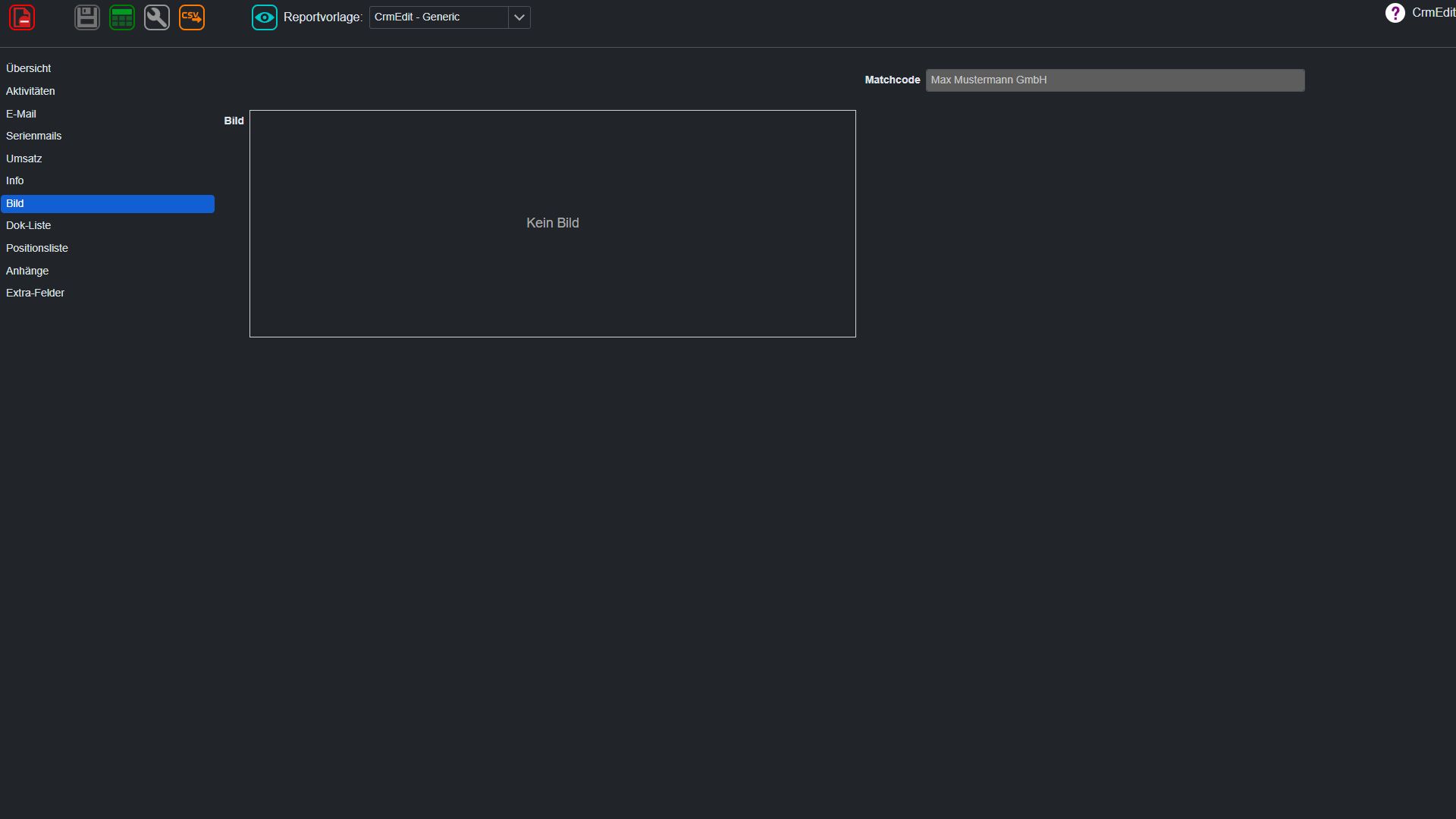Click the Reportvorlage label text
This screenshot has height=819, width=1456.
(x=323, y=17)
